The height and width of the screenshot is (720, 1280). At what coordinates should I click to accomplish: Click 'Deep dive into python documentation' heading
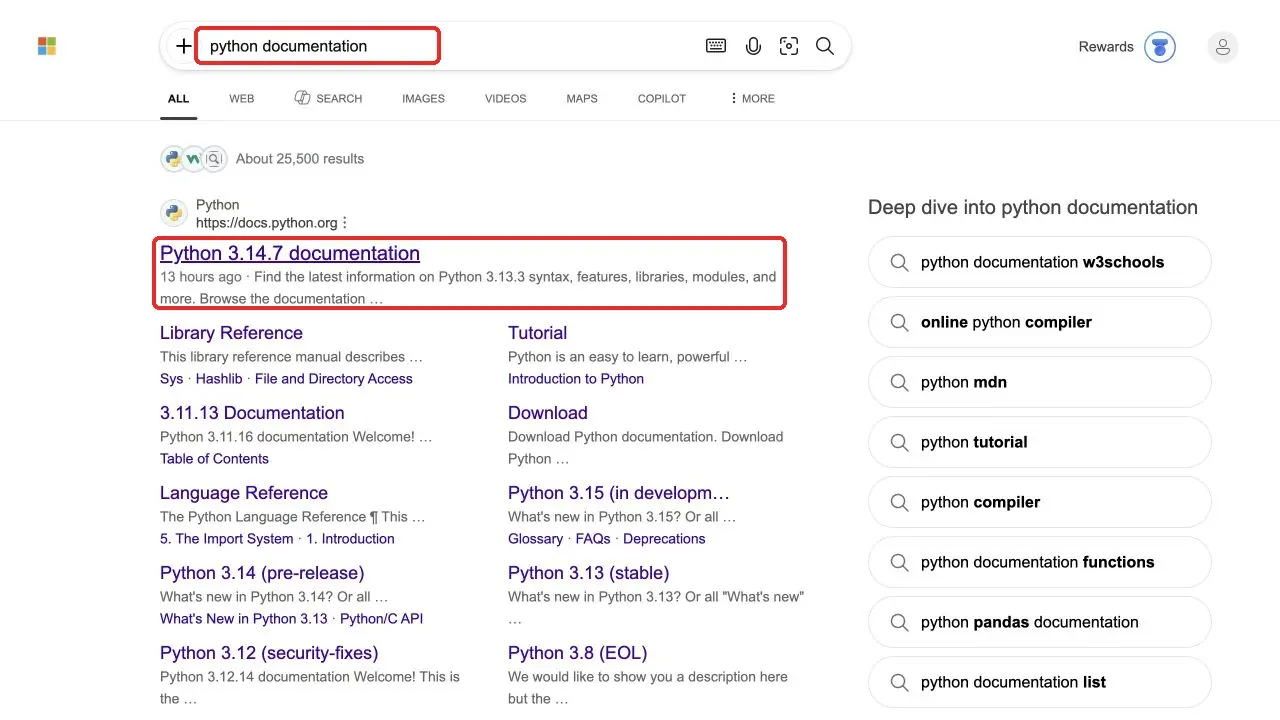1033,207
